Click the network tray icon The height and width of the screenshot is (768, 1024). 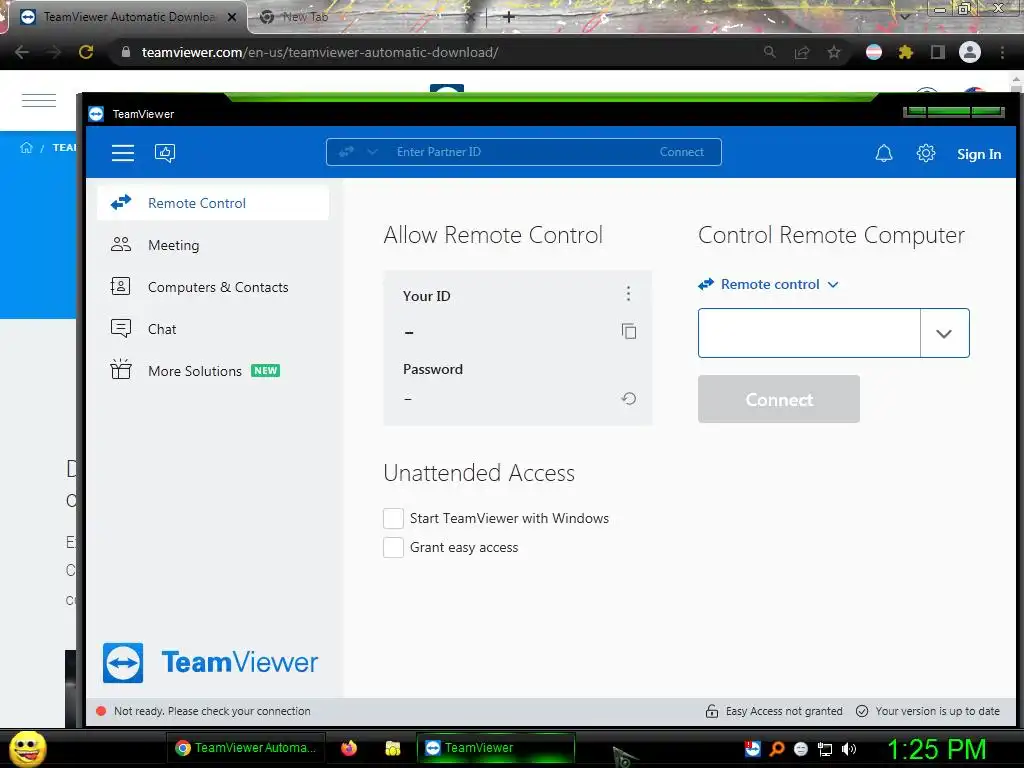click(825, 750)
